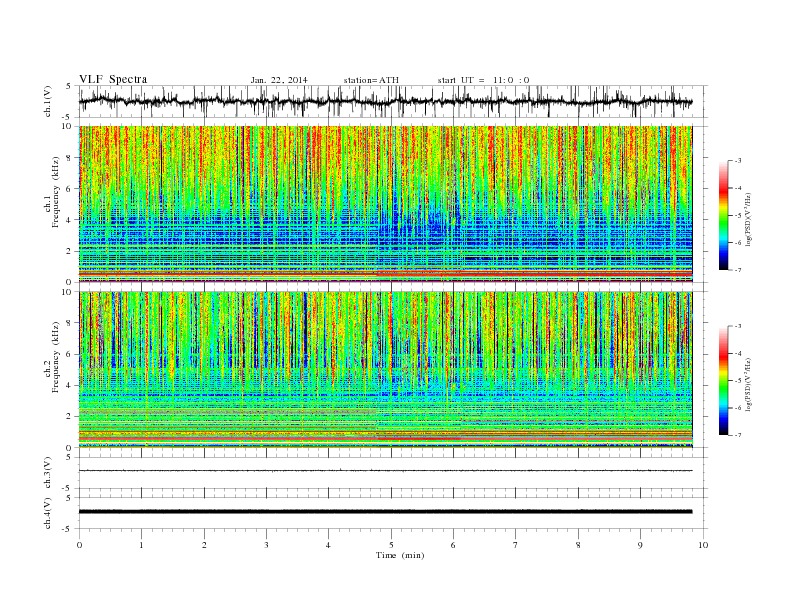The width and height of the screenshot is (792, 612).
Task: Click the "-7" tick on ch.1 colorbar
Action: pos(737,270)
